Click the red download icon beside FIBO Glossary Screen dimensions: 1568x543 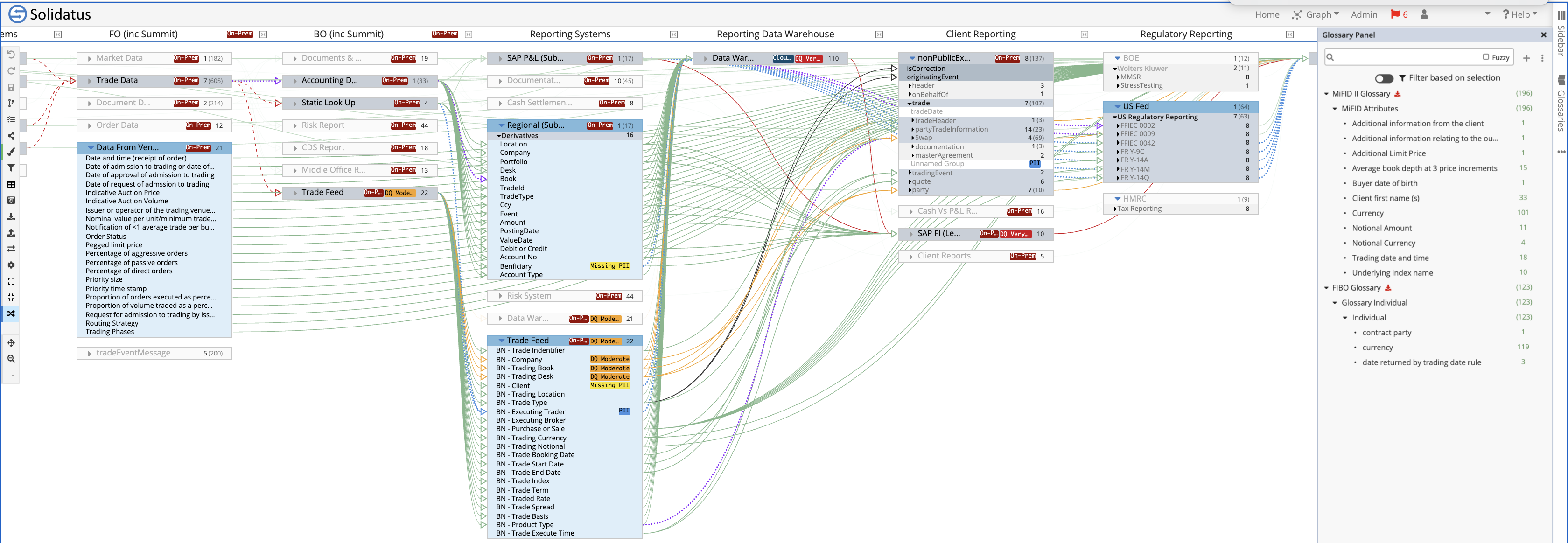coord(1388,288)
